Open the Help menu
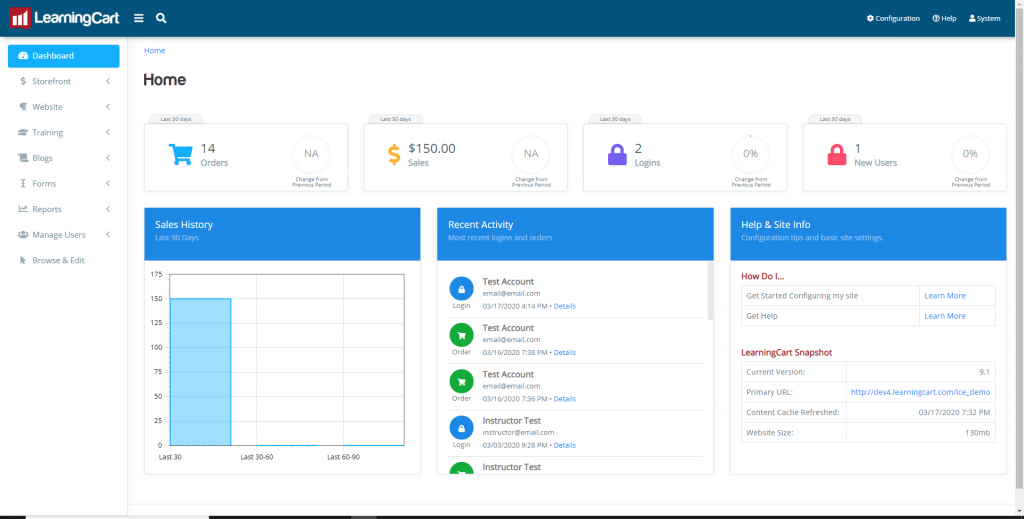 point(944,18)
